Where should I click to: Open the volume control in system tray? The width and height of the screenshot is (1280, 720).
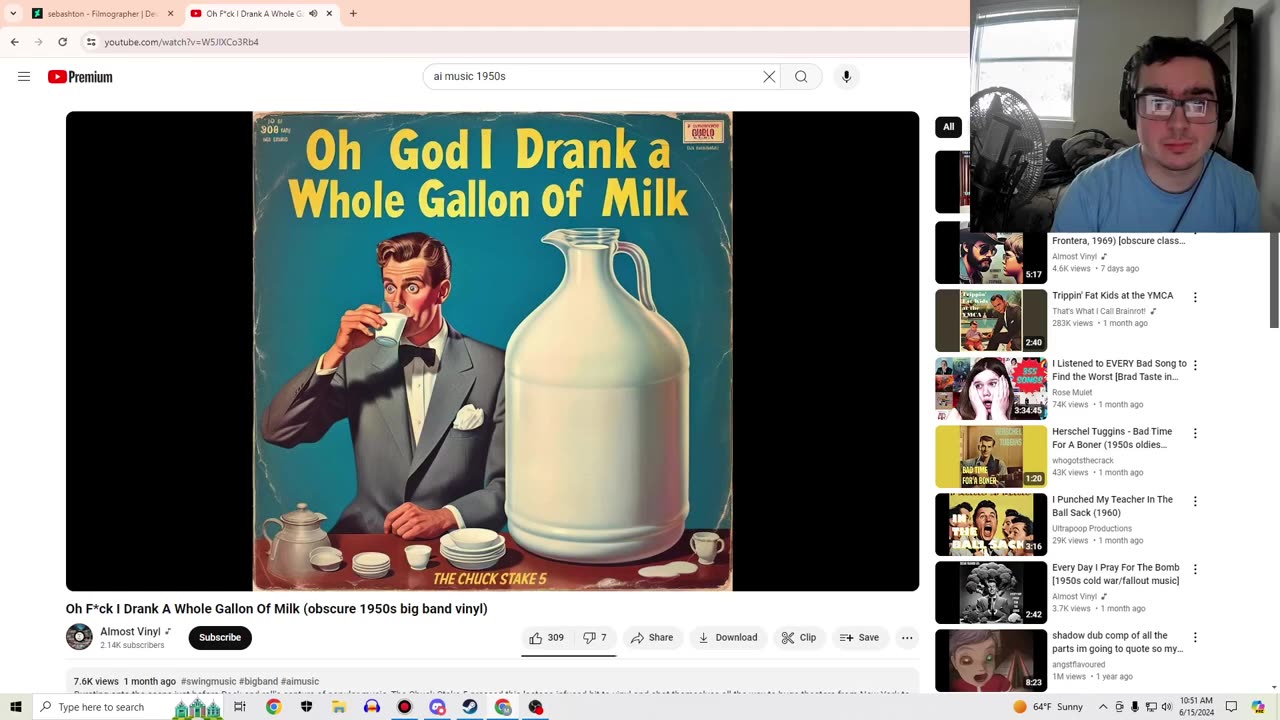click(x=1168, y=707)
